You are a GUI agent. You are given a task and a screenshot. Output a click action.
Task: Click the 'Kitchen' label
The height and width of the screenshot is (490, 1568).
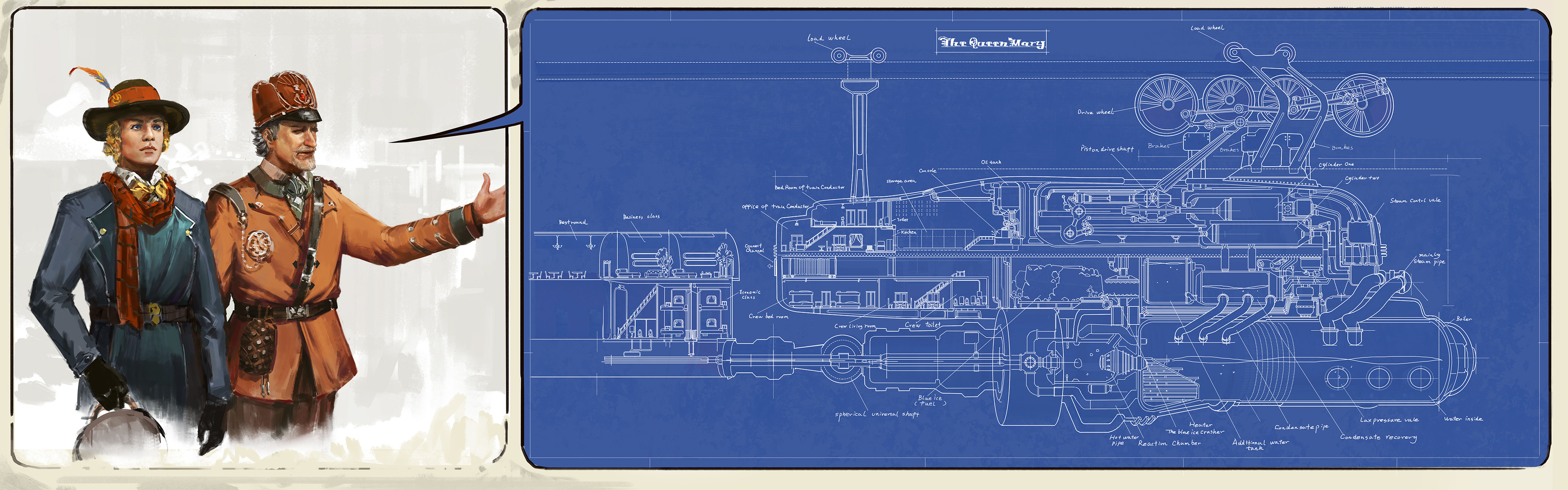pos(908,232)
